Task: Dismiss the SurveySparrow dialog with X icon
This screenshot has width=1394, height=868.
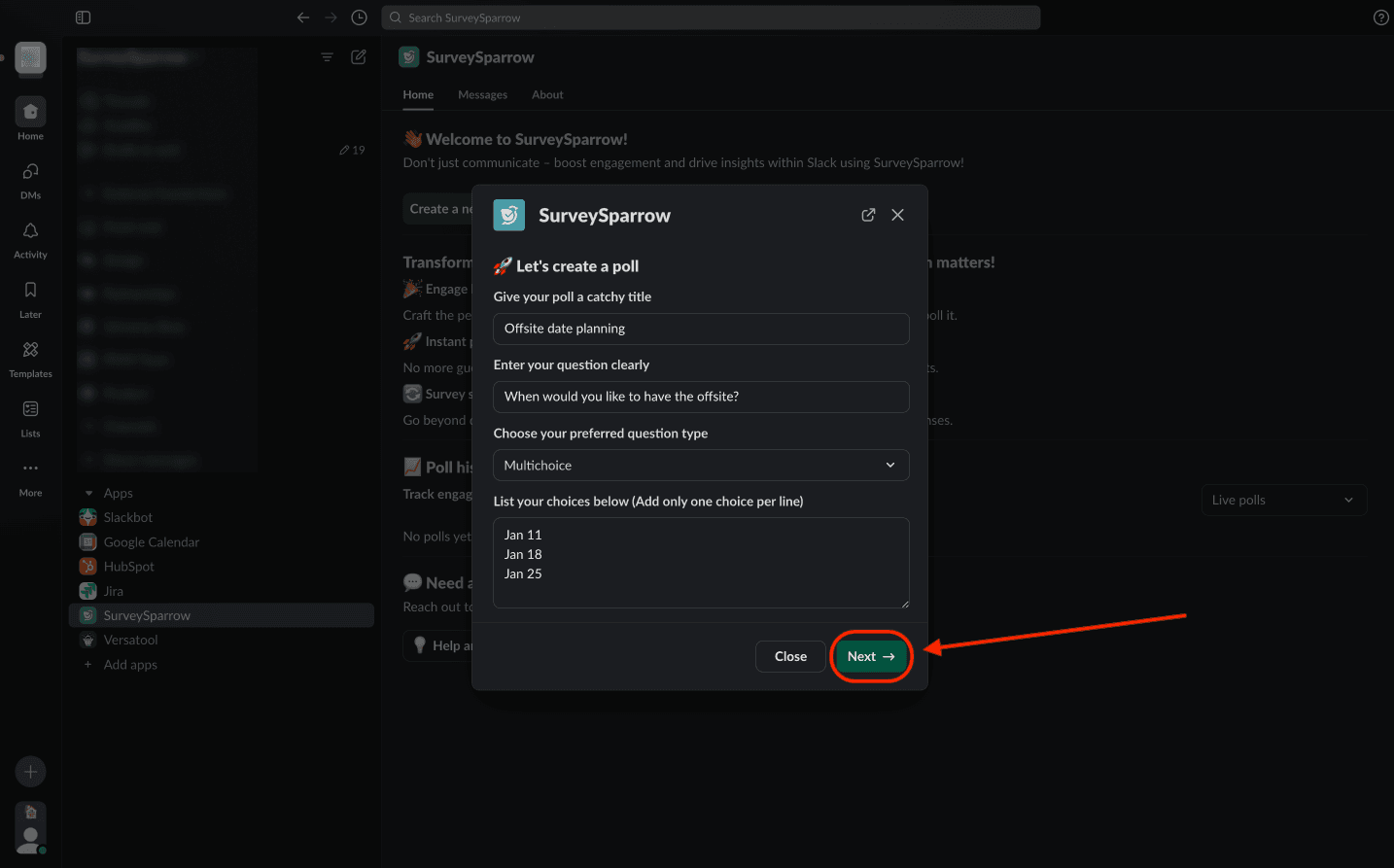Action: point(897,215)
